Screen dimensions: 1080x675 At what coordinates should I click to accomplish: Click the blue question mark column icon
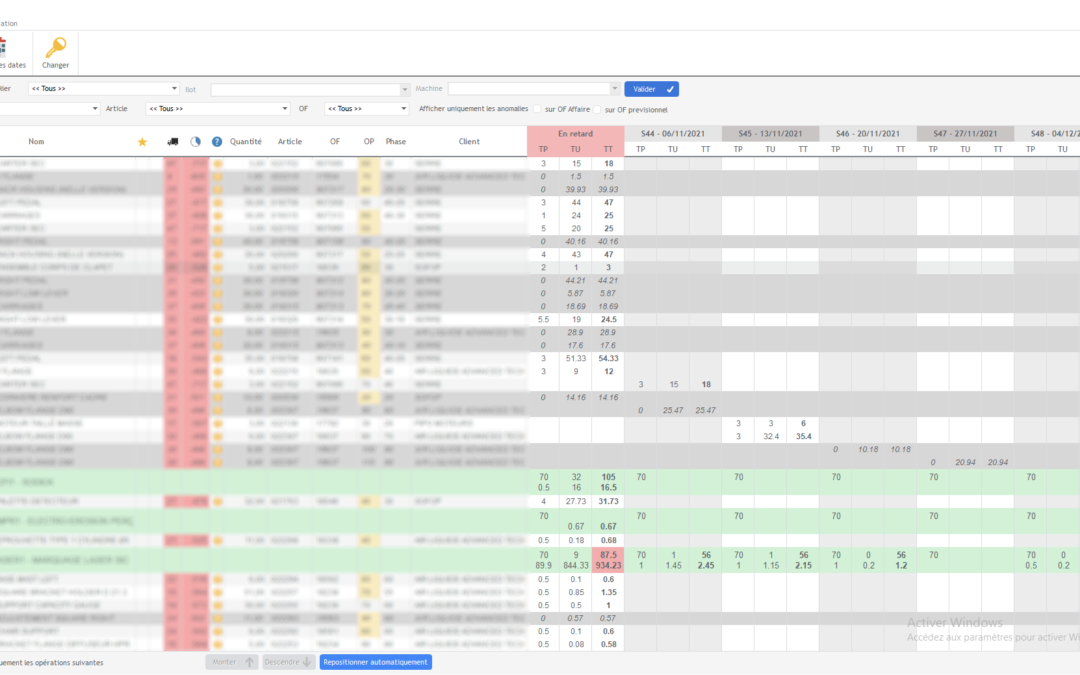click(x=217, y=141)
